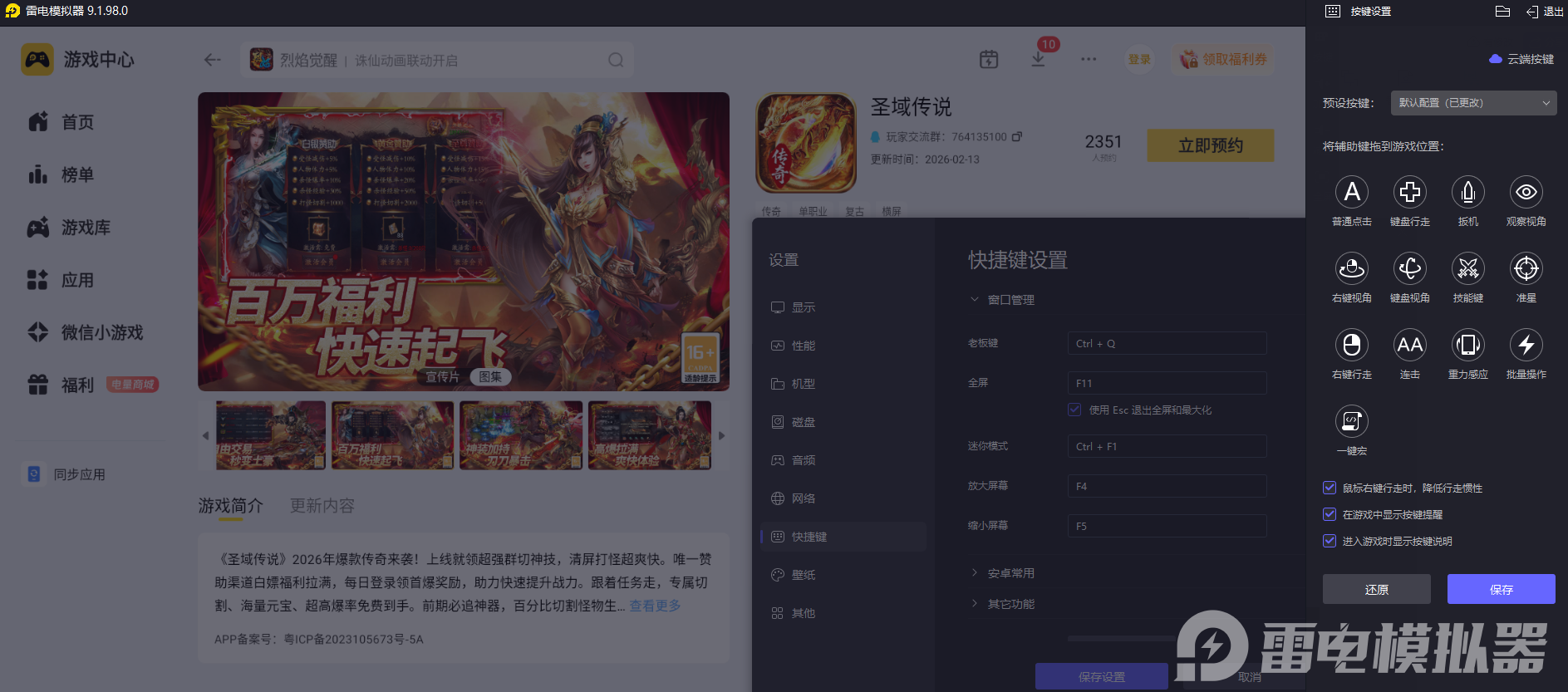Image resolution: width=1568 pixels, height=692 pixels.
Task: Go back with the left arrow
Action: pyautogui.click(x=213, y=60)
